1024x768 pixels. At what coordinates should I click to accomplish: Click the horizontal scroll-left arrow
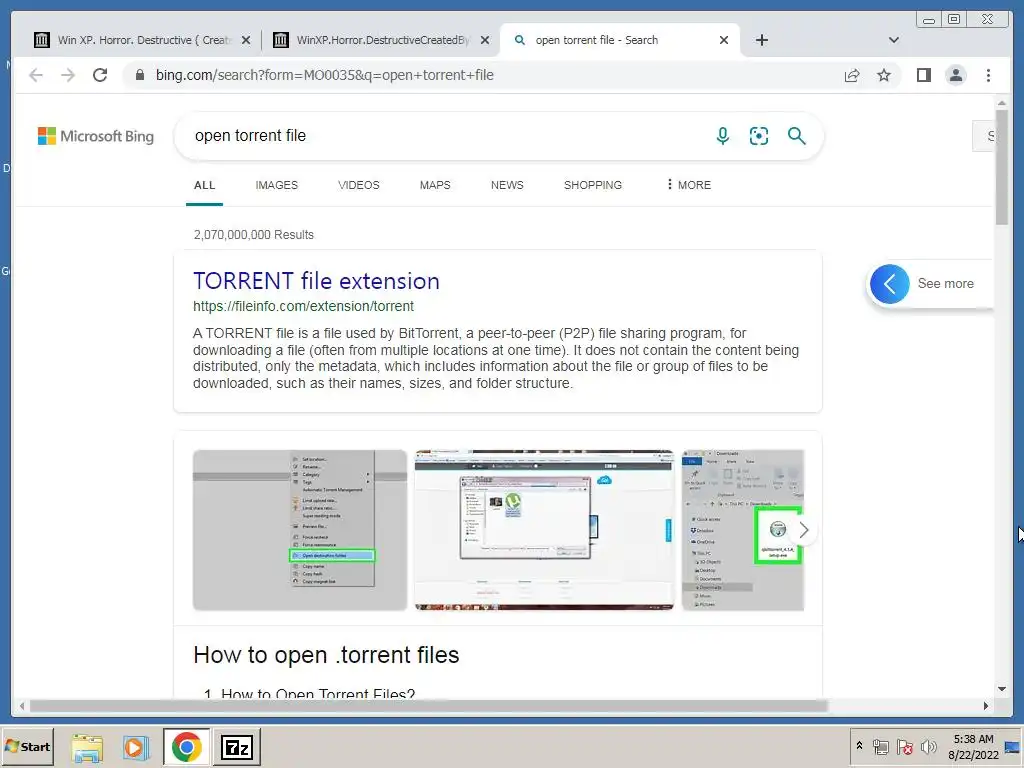[x=22, y=706]
